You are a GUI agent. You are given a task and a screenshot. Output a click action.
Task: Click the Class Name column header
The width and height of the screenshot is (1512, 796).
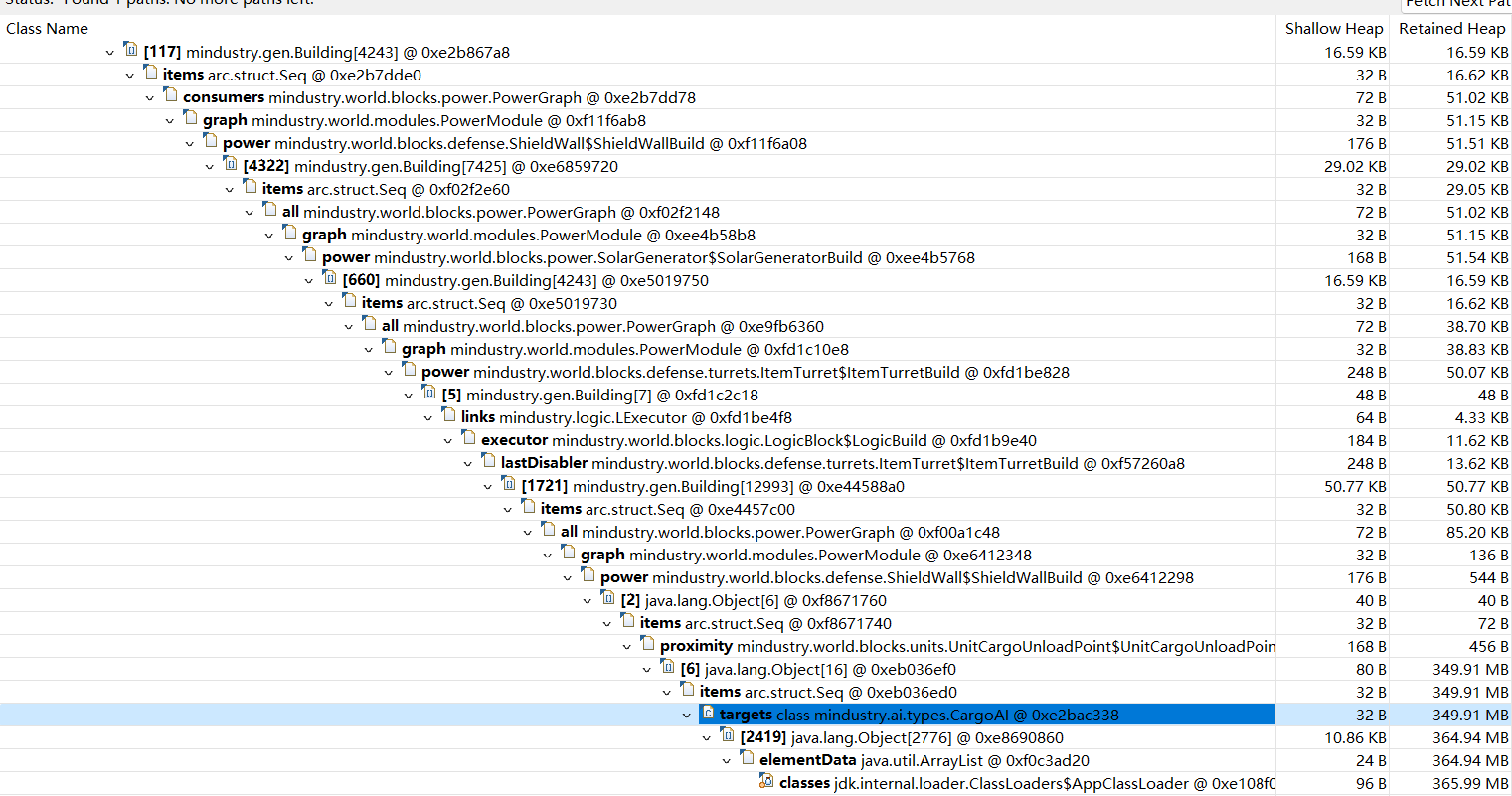click(48, 28)
